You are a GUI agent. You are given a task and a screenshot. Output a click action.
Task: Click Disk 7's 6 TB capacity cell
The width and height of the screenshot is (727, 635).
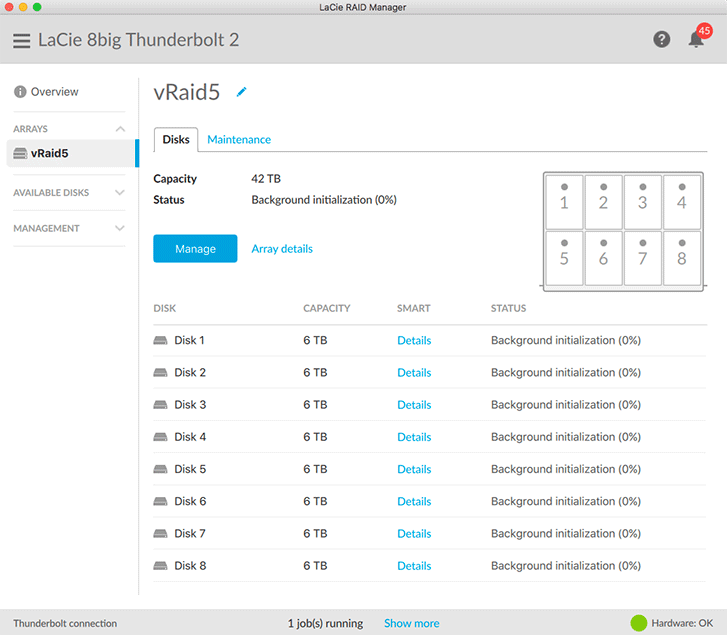[315, 533]
